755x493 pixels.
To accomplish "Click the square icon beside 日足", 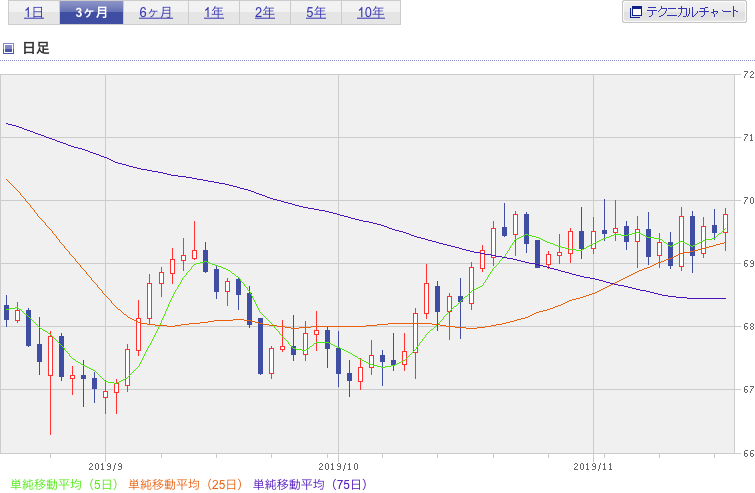I will coord(8,48).
